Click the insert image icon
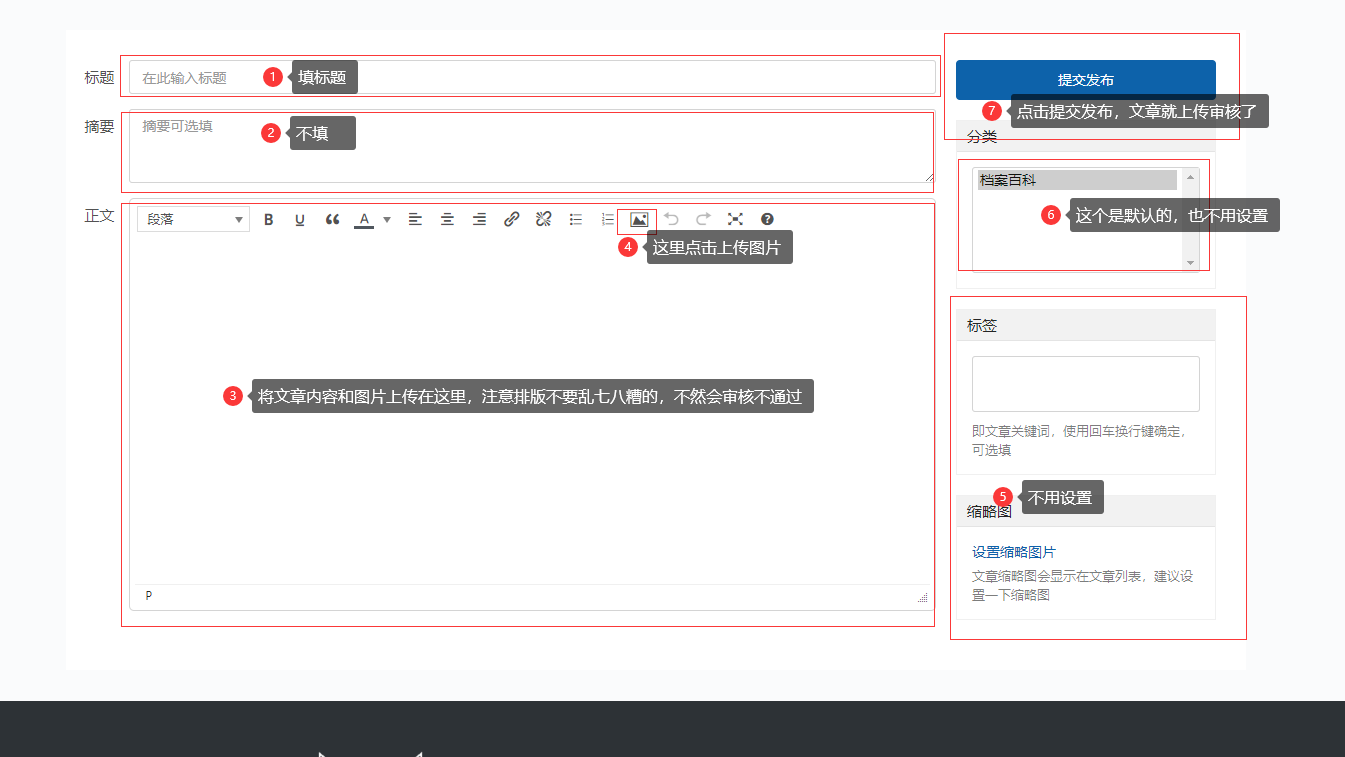 [639, 219]
